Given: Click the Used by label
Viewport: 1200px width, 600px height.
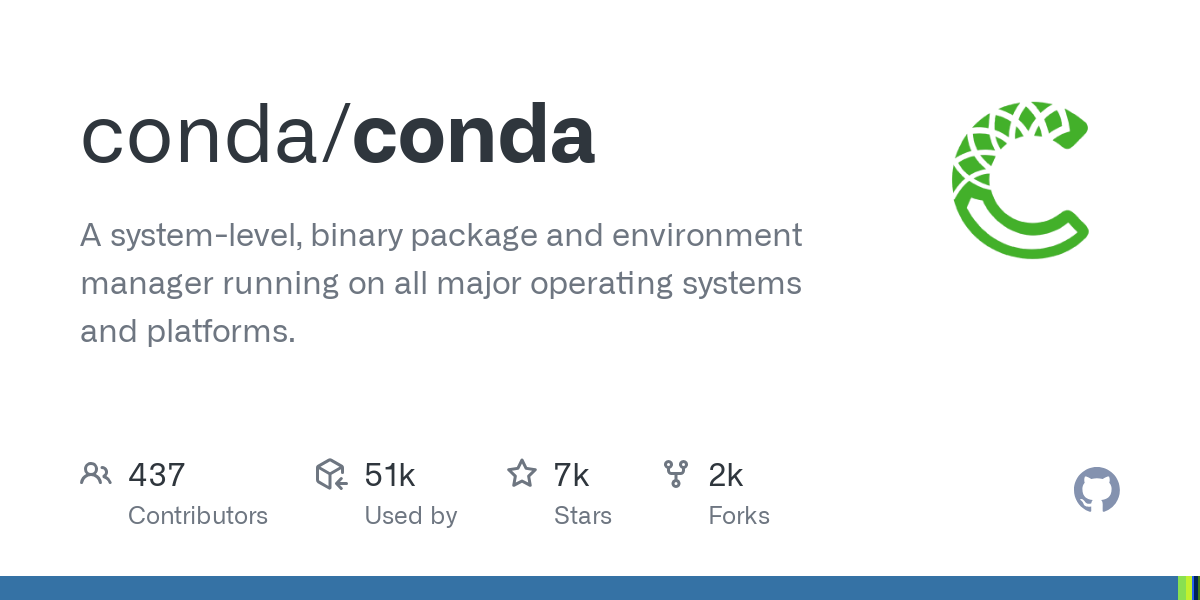Looking at the screenshot, I should pos(411,516).
